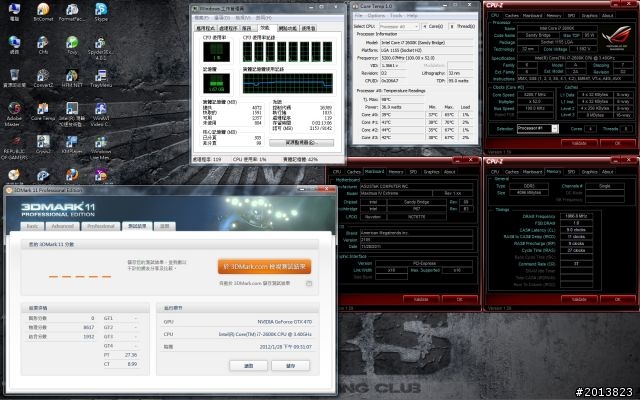Viewport: 640px width, 400px height.
Task: Click the CPU usage history graph in Task Manager
Action: tap(288, 51)
